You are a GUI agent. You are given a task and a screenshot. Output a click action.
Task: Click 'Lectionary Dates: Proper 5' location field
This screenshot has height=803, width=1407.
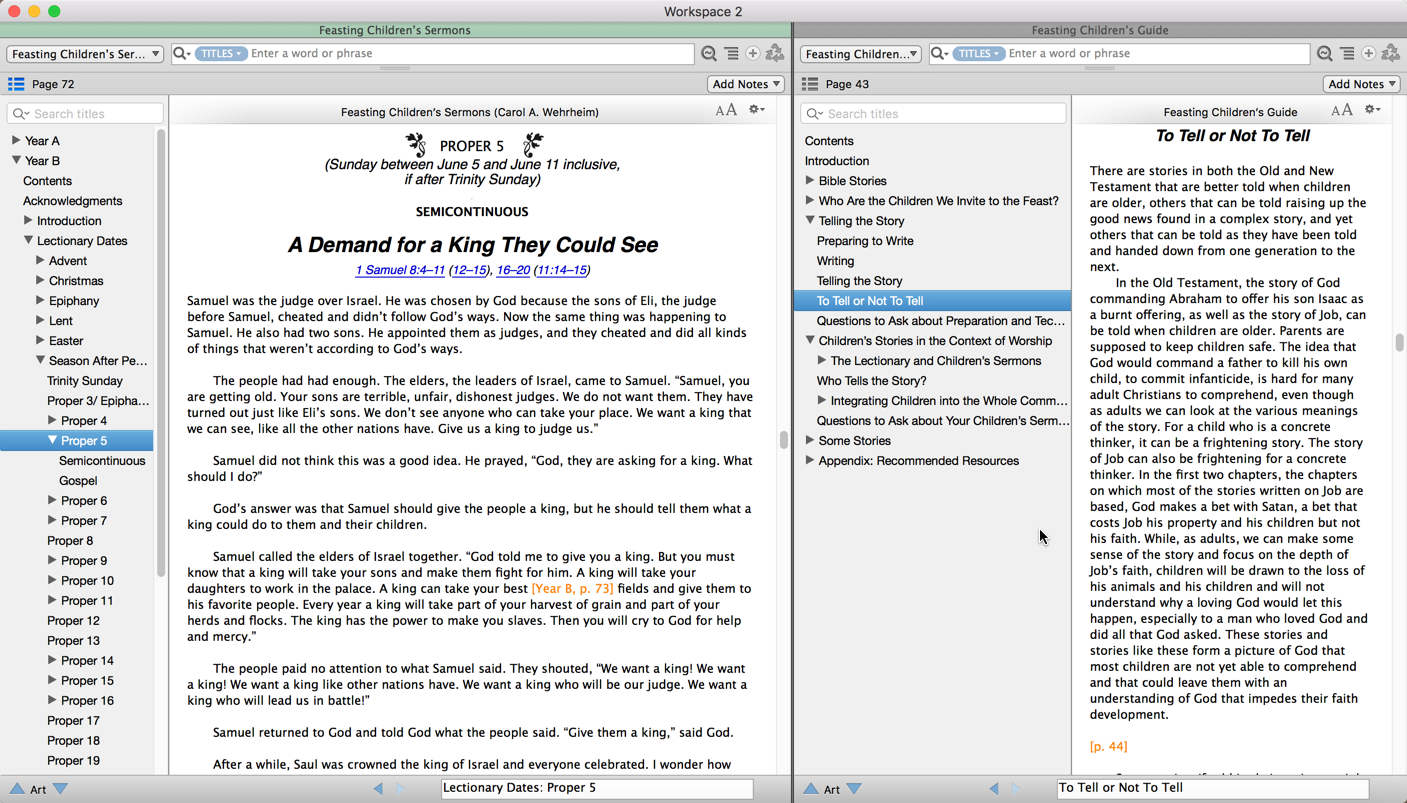[597, 788]
